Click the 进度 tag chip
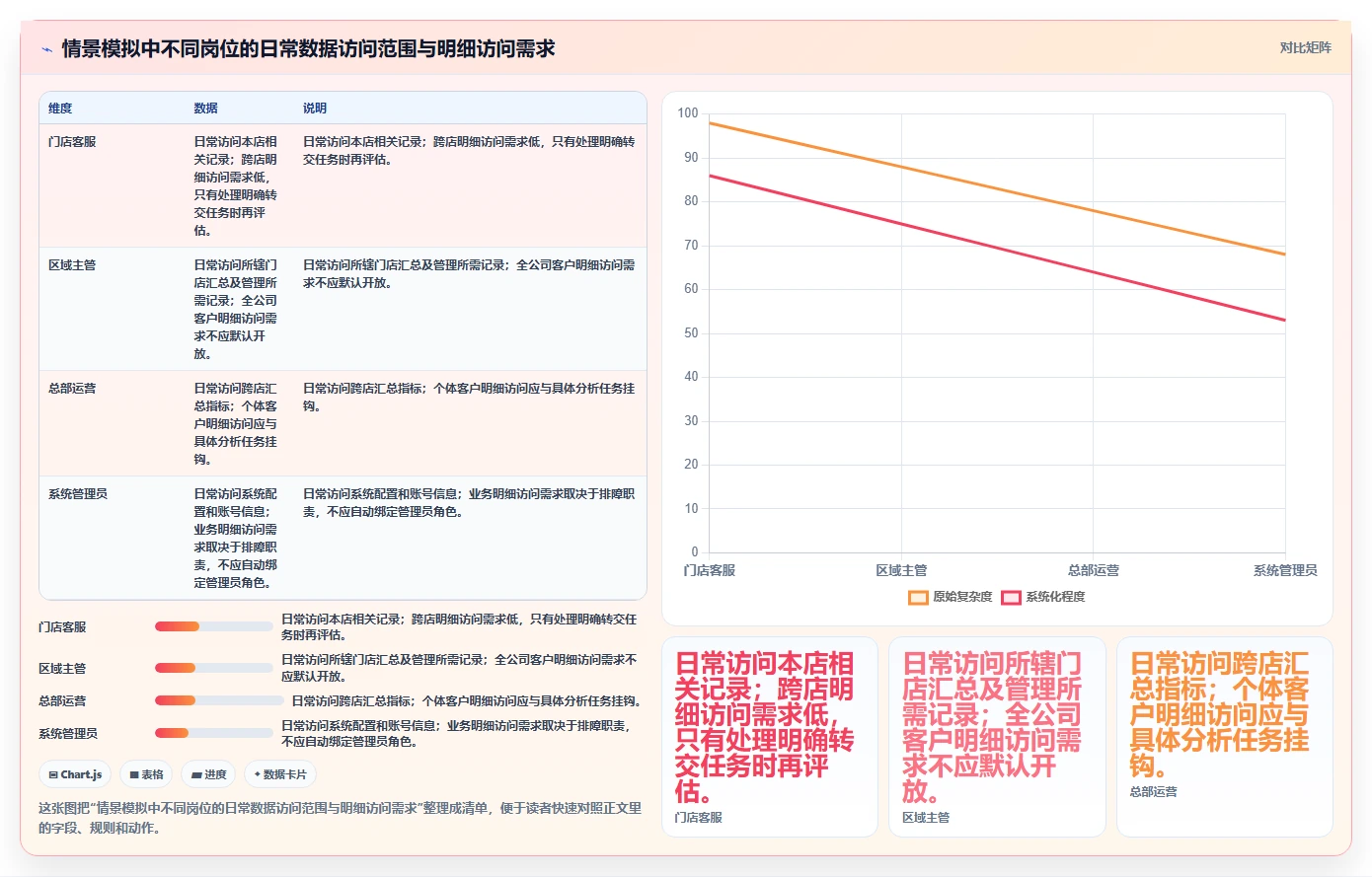The height and width of the screenshot is (877, 1372). point(208,774)
